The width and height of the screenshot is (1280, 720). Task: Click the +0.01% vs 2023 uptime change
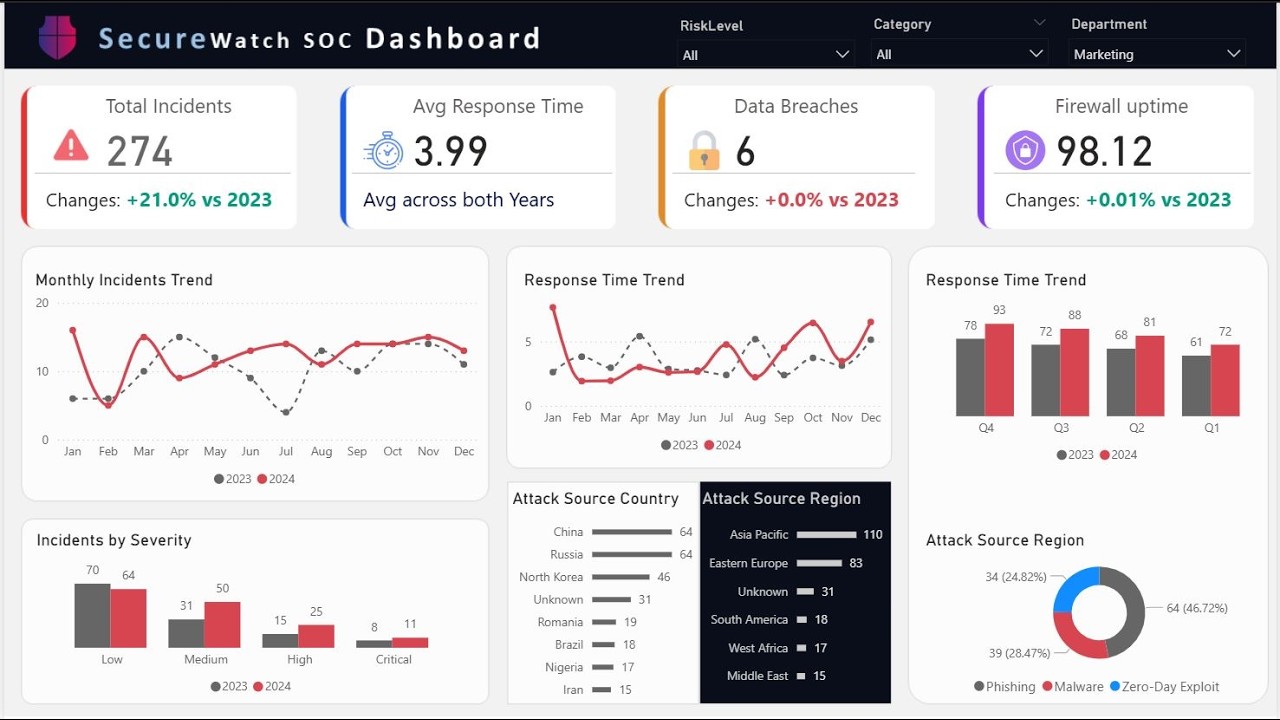1158,200
